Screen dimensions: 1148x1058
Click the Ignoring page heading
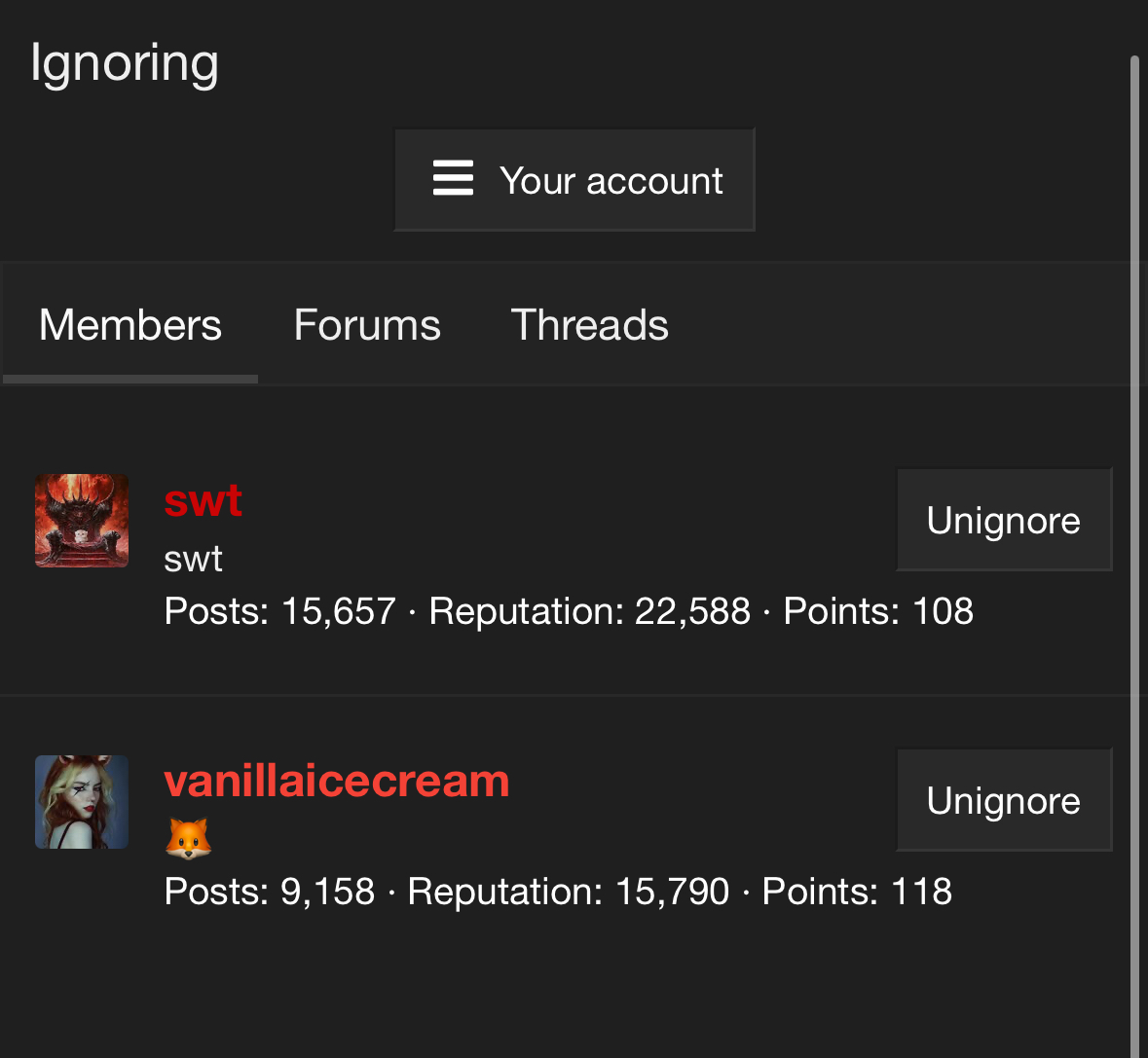pos(125,63)
